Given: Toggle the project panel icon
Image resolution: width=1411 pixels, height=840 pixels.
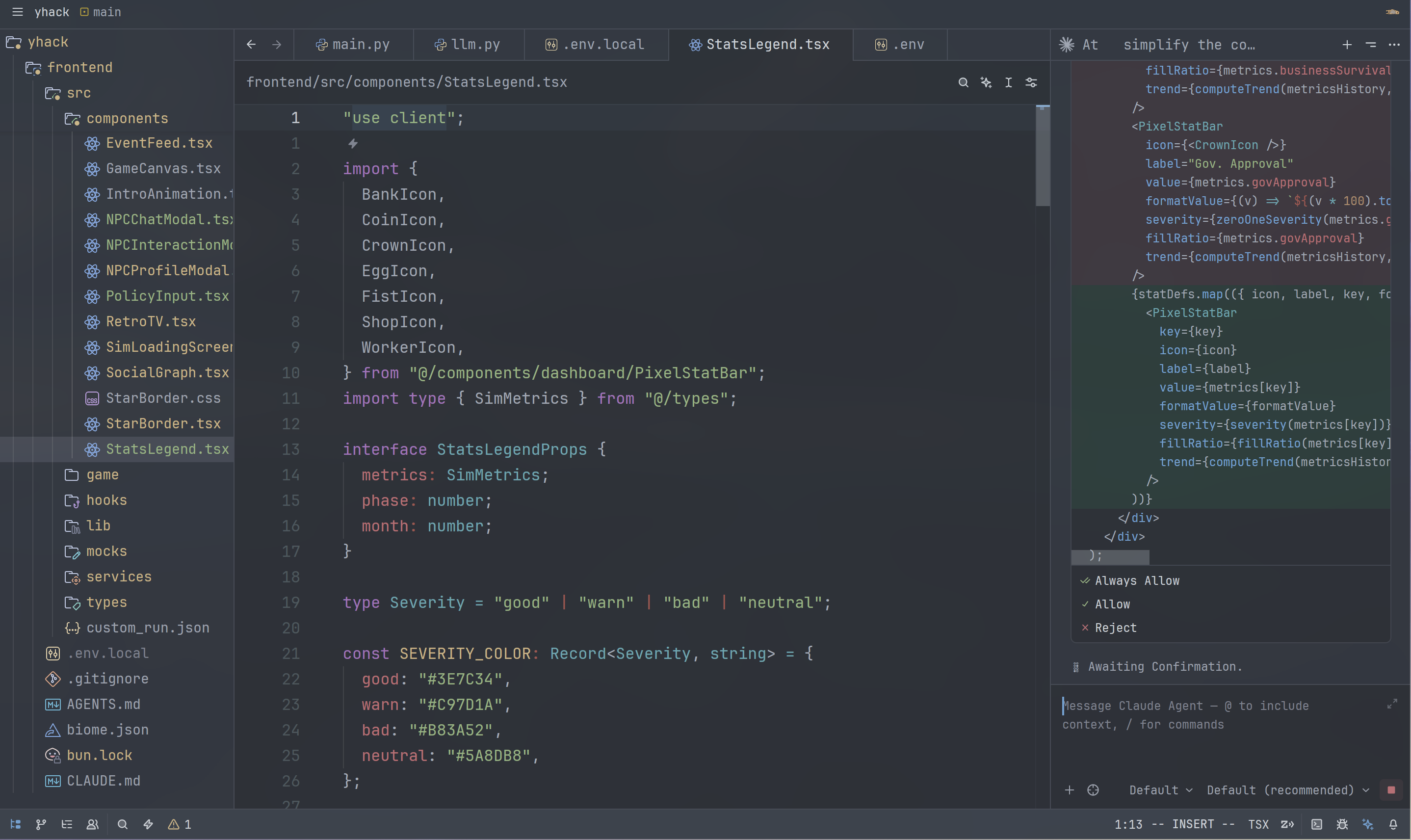Looking at the screenshot, I should click(16, 824).
